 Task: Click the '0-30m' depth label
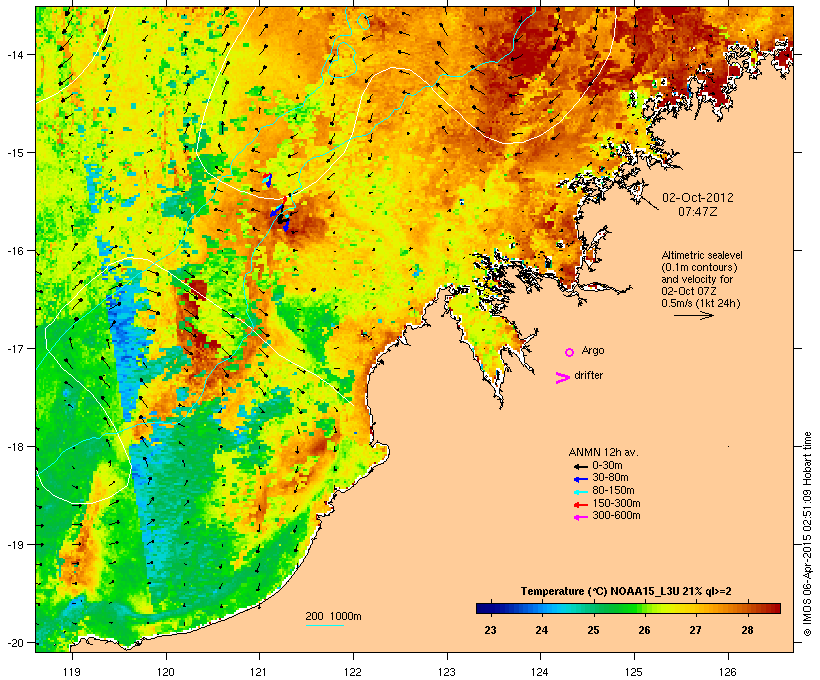(x=607, y=466)
